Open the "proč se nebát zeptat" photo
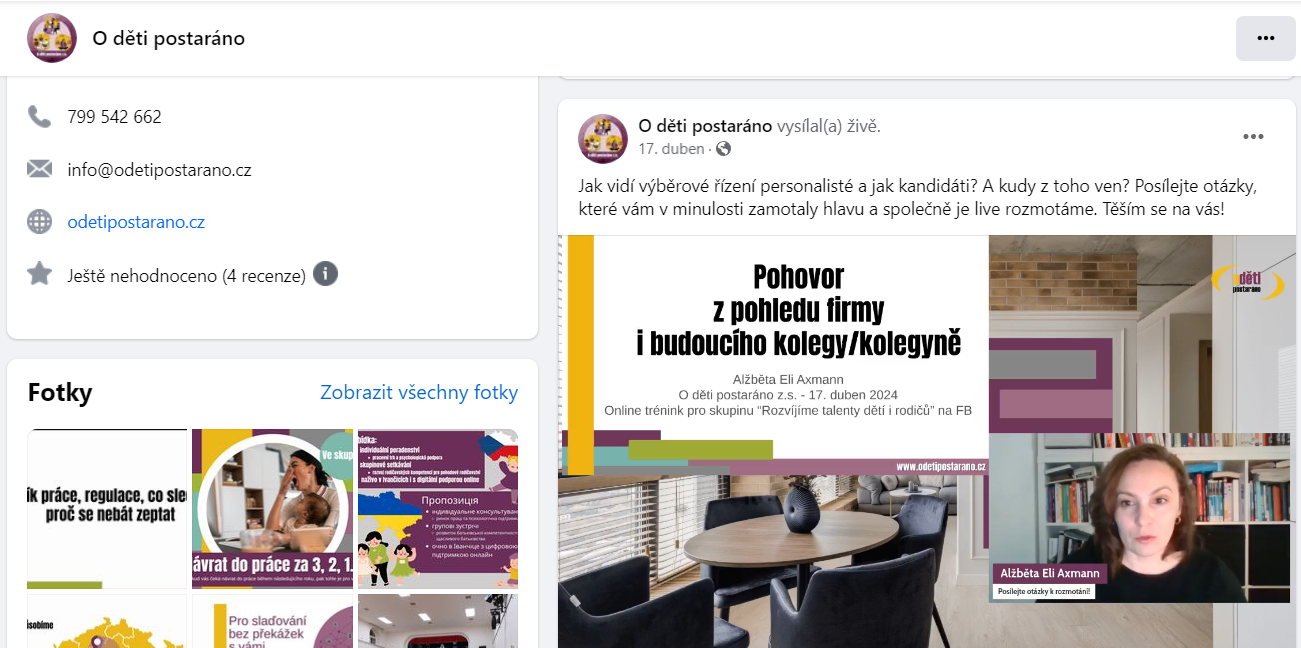1301x648 pixels. (x=107, y=508)
